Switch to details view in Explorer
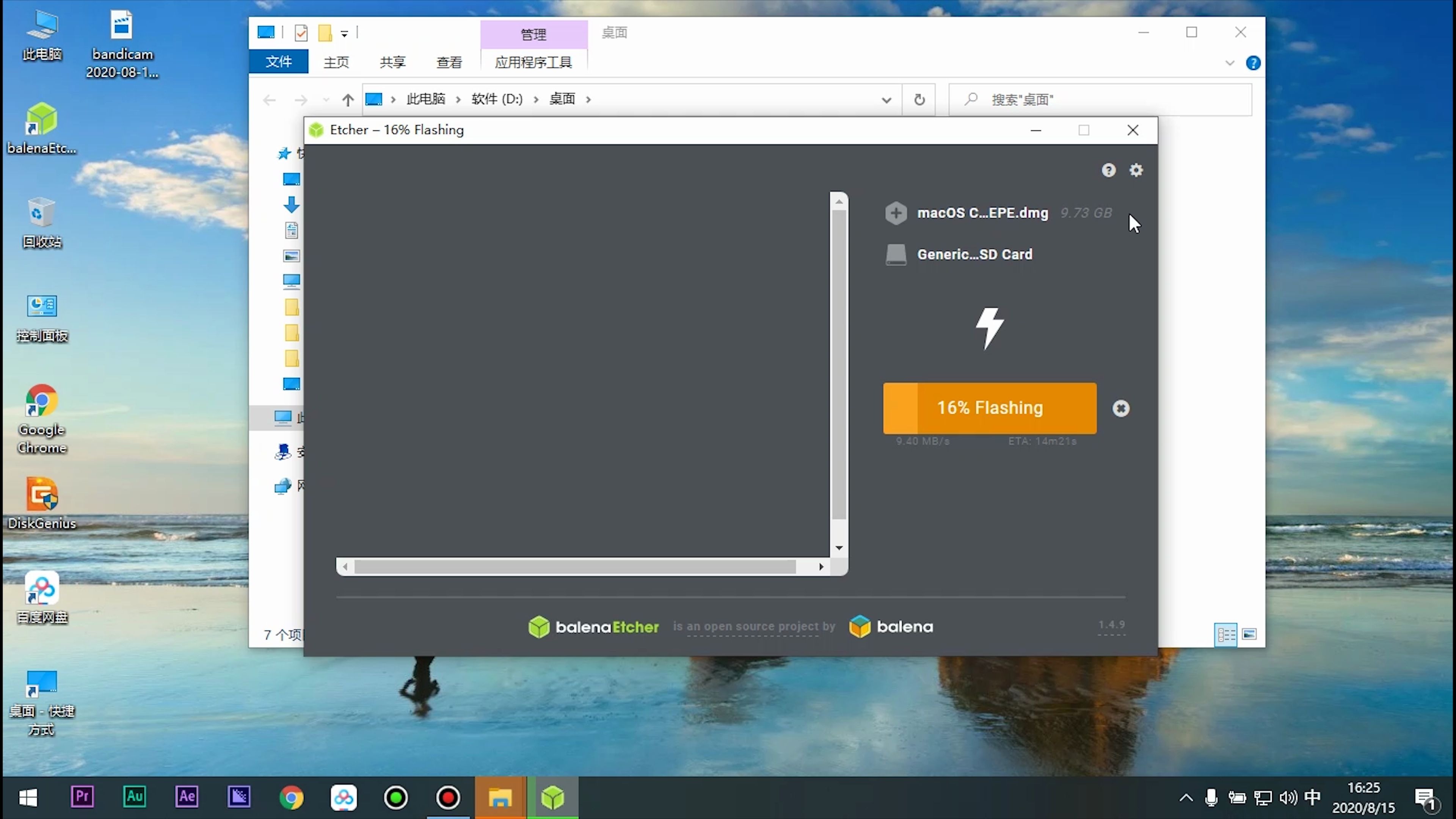 (x=1225, y=634)
